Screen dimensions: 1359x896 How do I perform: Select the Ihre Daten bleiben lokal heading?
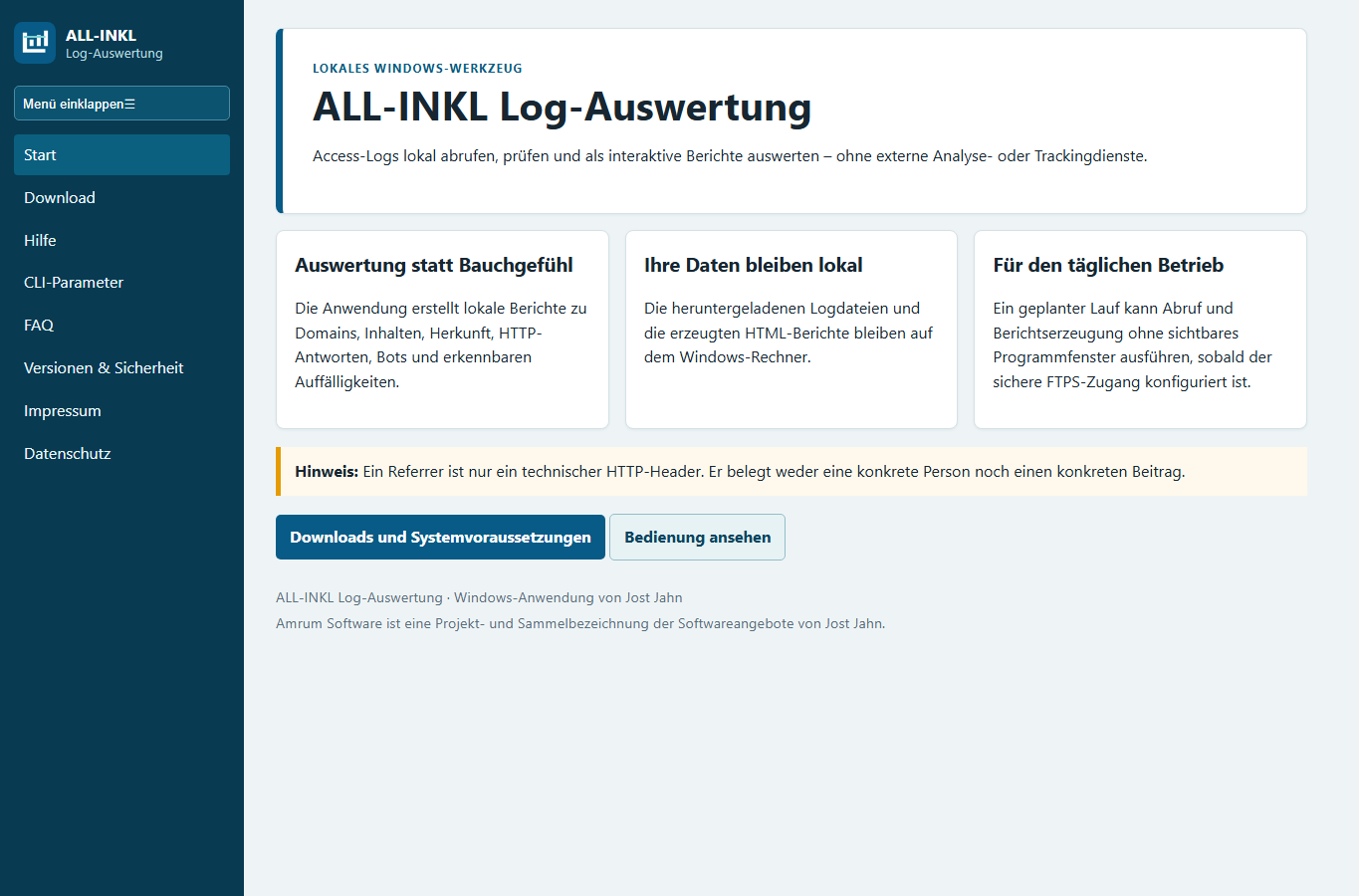(x=753, y=266)
